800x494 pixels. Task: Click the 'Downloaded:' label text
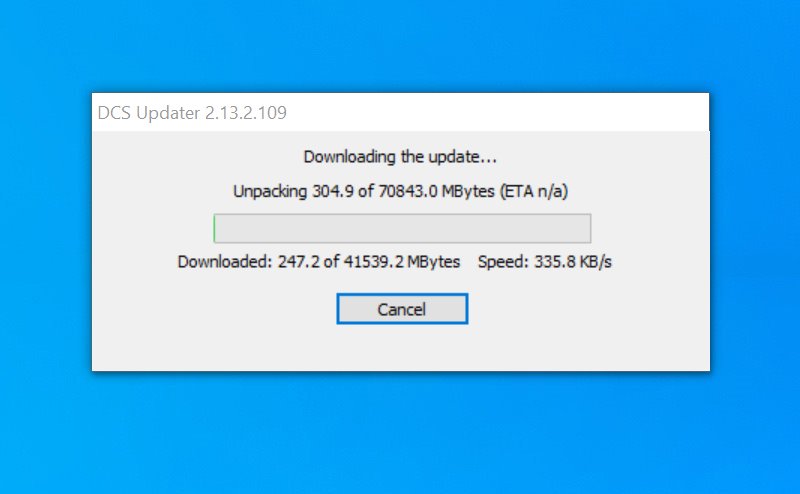(225, 262)
